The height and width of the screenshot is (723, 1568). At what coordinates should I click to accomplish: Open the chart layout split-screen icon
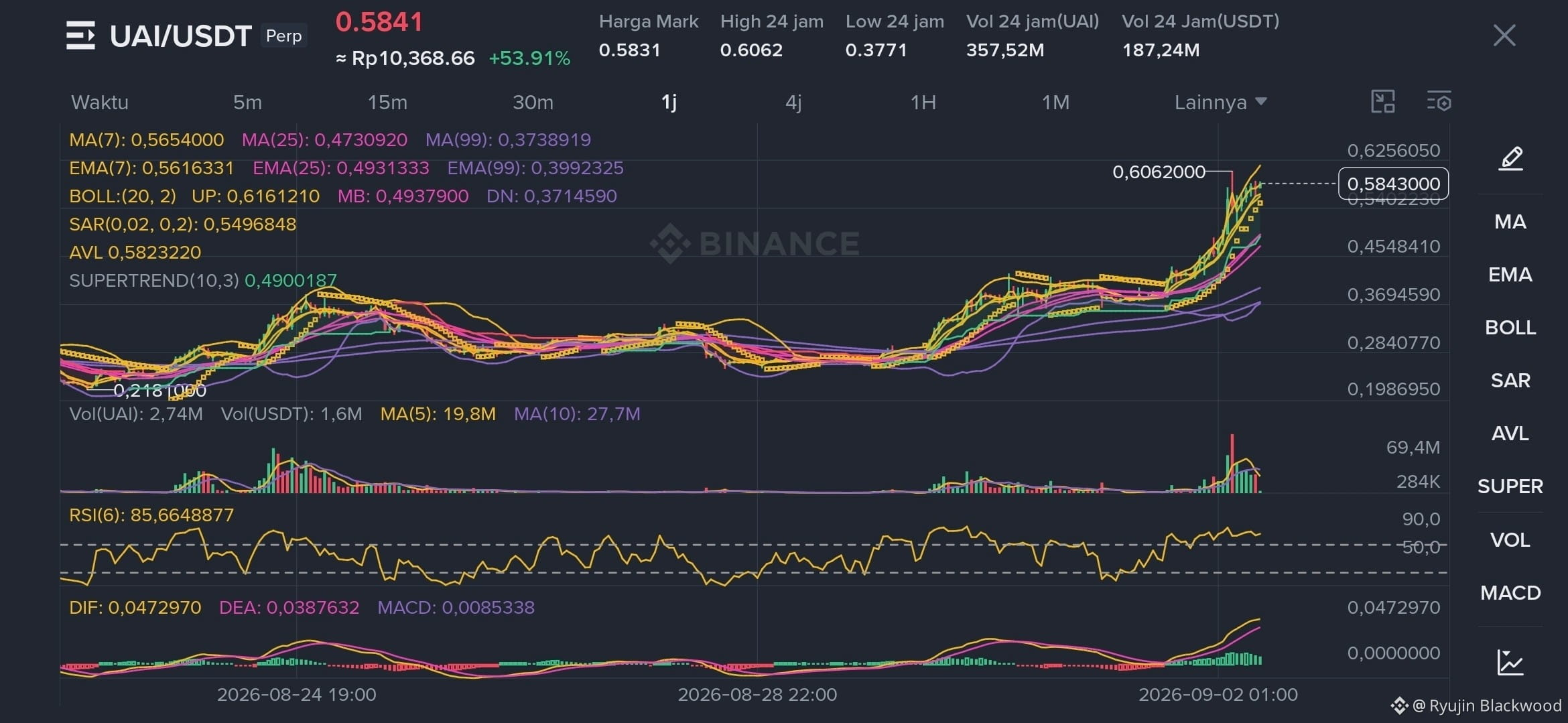pyautogui.click(x=1383, y=102)
